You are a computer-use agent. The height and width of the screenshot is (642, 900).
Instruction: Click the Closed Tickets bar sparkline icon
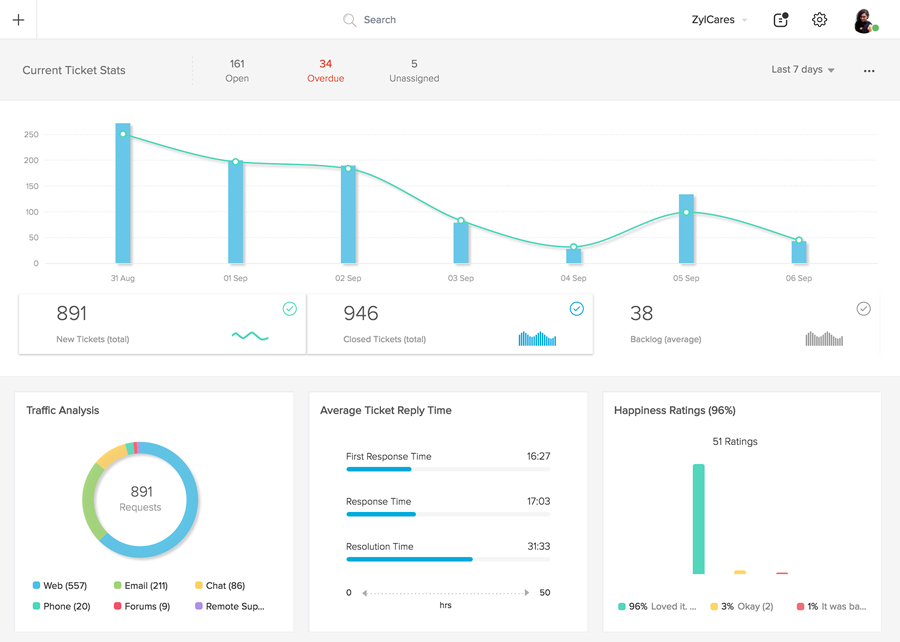pyautogui.click(x=537, y=338)
